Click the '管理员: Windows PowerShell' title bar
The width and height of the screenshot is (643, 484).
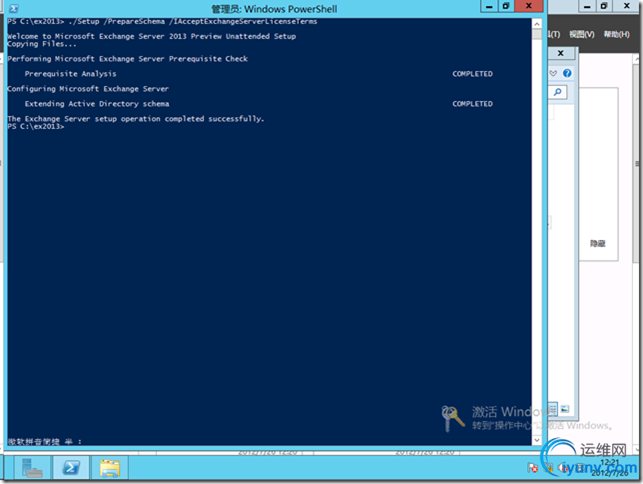[274, 9]
